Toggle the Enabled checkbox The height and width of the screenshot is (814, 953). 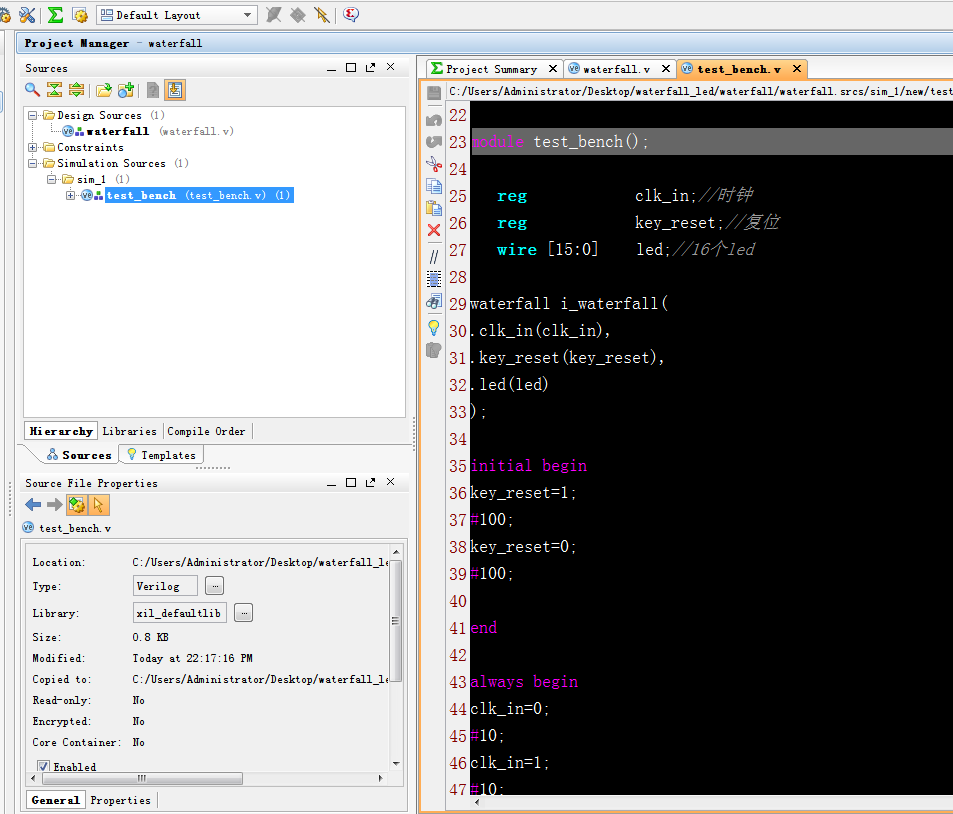coord(44,767)
